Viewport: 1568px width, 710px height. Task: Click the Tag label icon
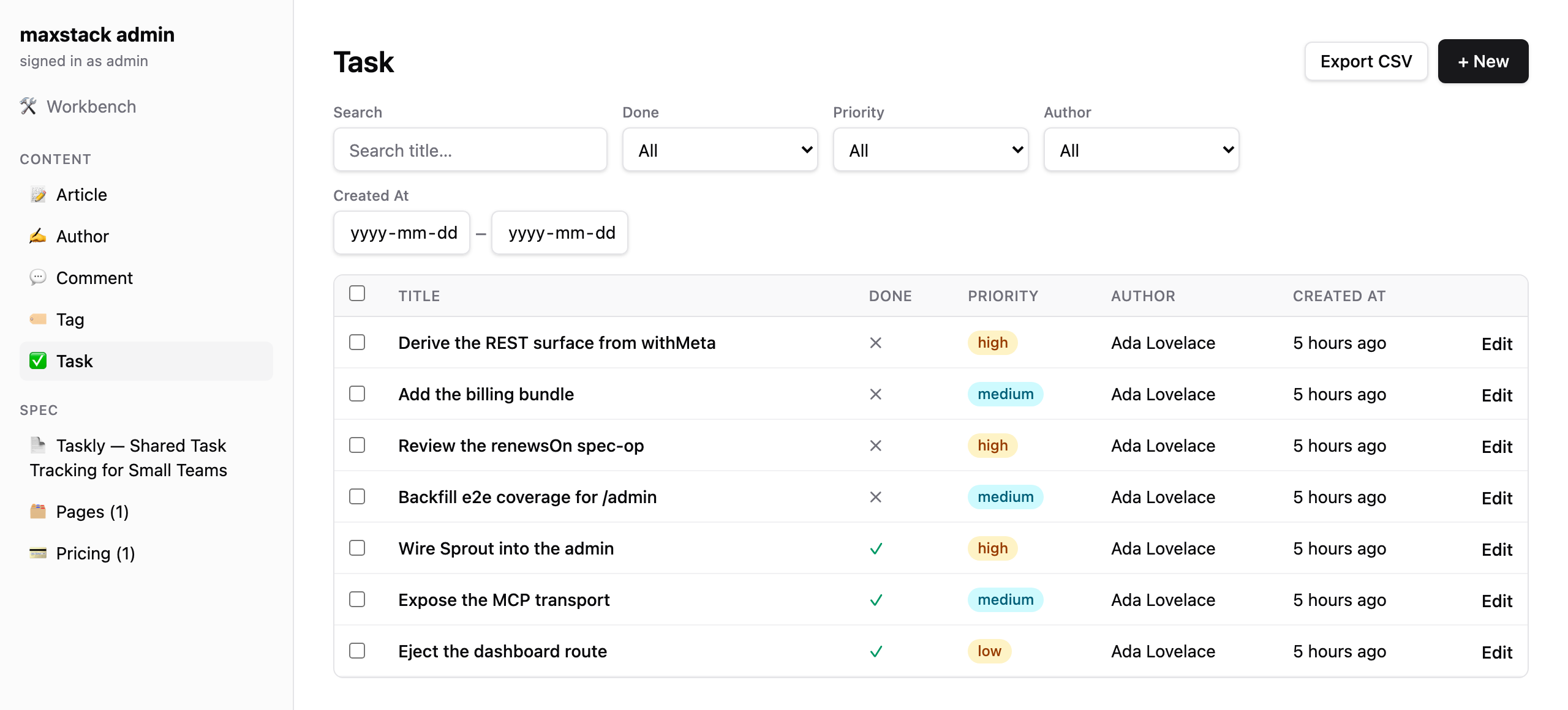point(38,319)
